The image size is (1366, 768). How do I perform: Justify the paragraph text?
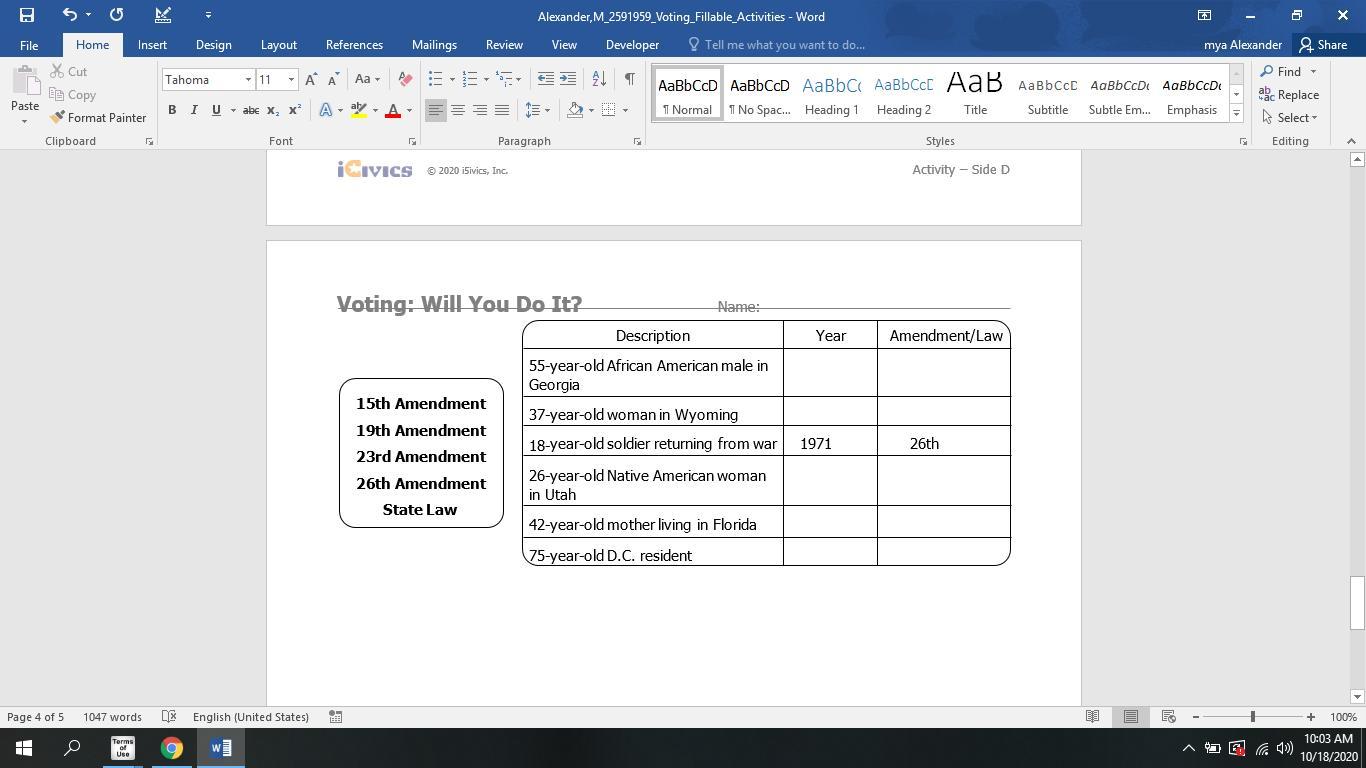click(x=502, y=110)
